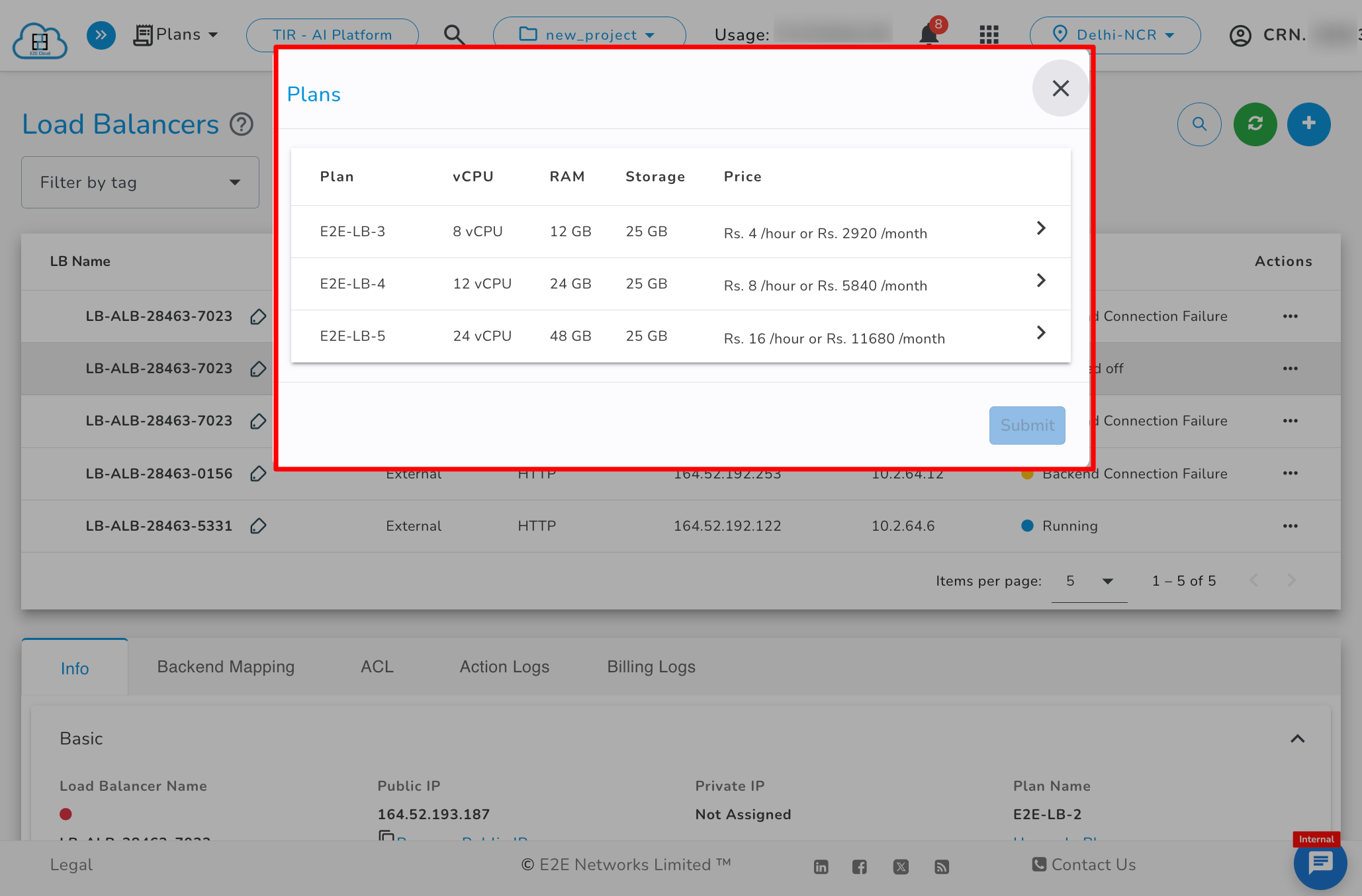Open search from the top navigation

[x=454, y=34]
